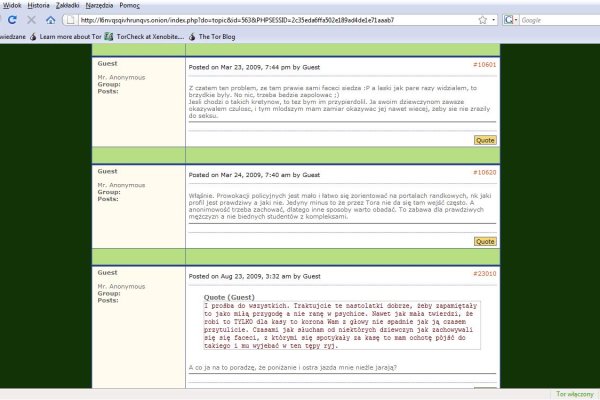This screenshot has width=600, height=400.
Task: Go to the Home page icon
Action: tap(49, 19)
